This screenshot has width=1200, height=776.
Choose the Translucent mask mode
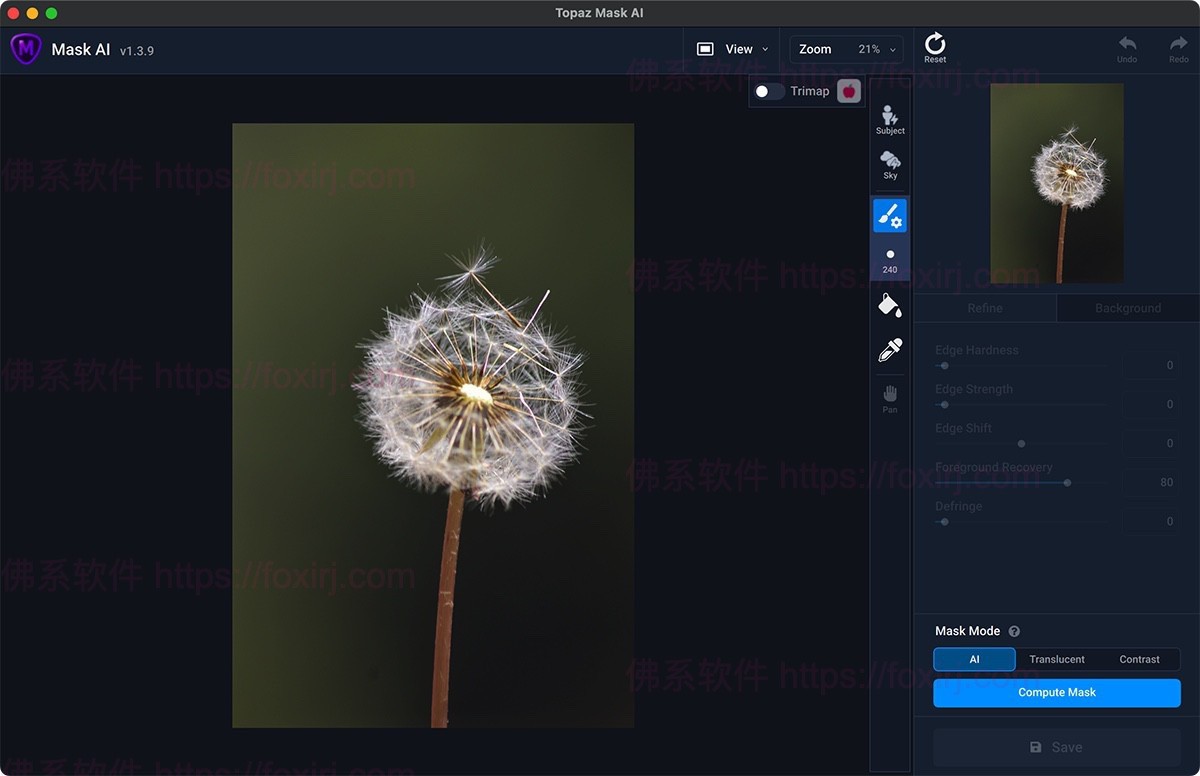pos(1057,659)
